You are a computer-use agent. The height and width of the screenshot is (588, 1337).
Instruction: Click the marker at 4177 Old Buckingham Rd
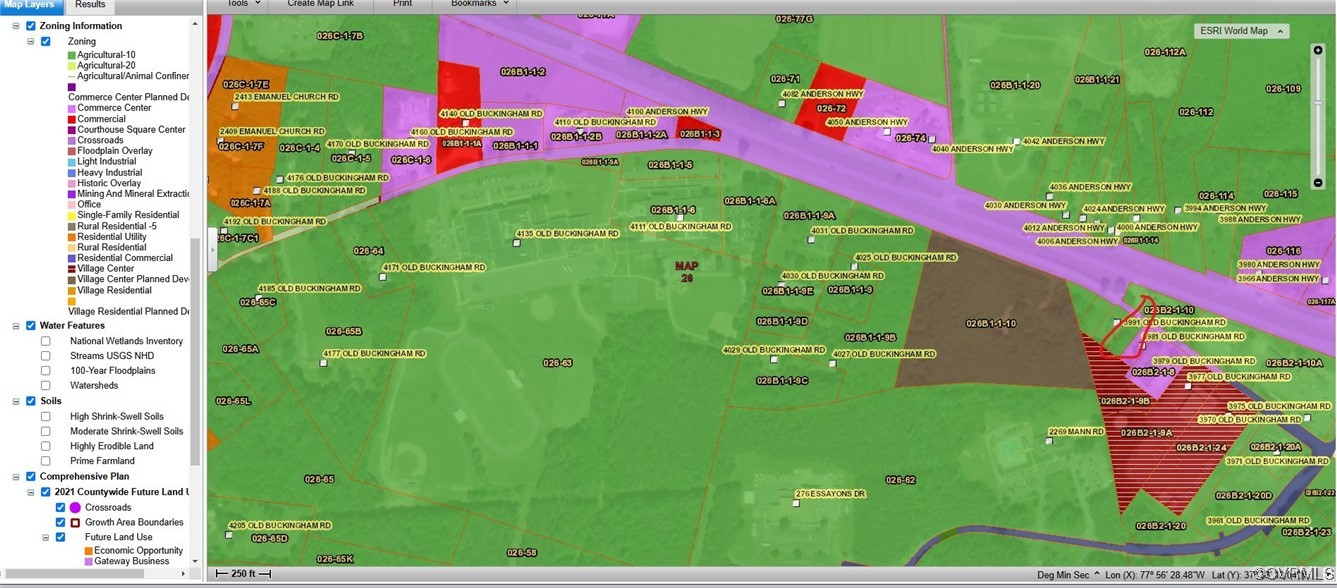[323, 364]
